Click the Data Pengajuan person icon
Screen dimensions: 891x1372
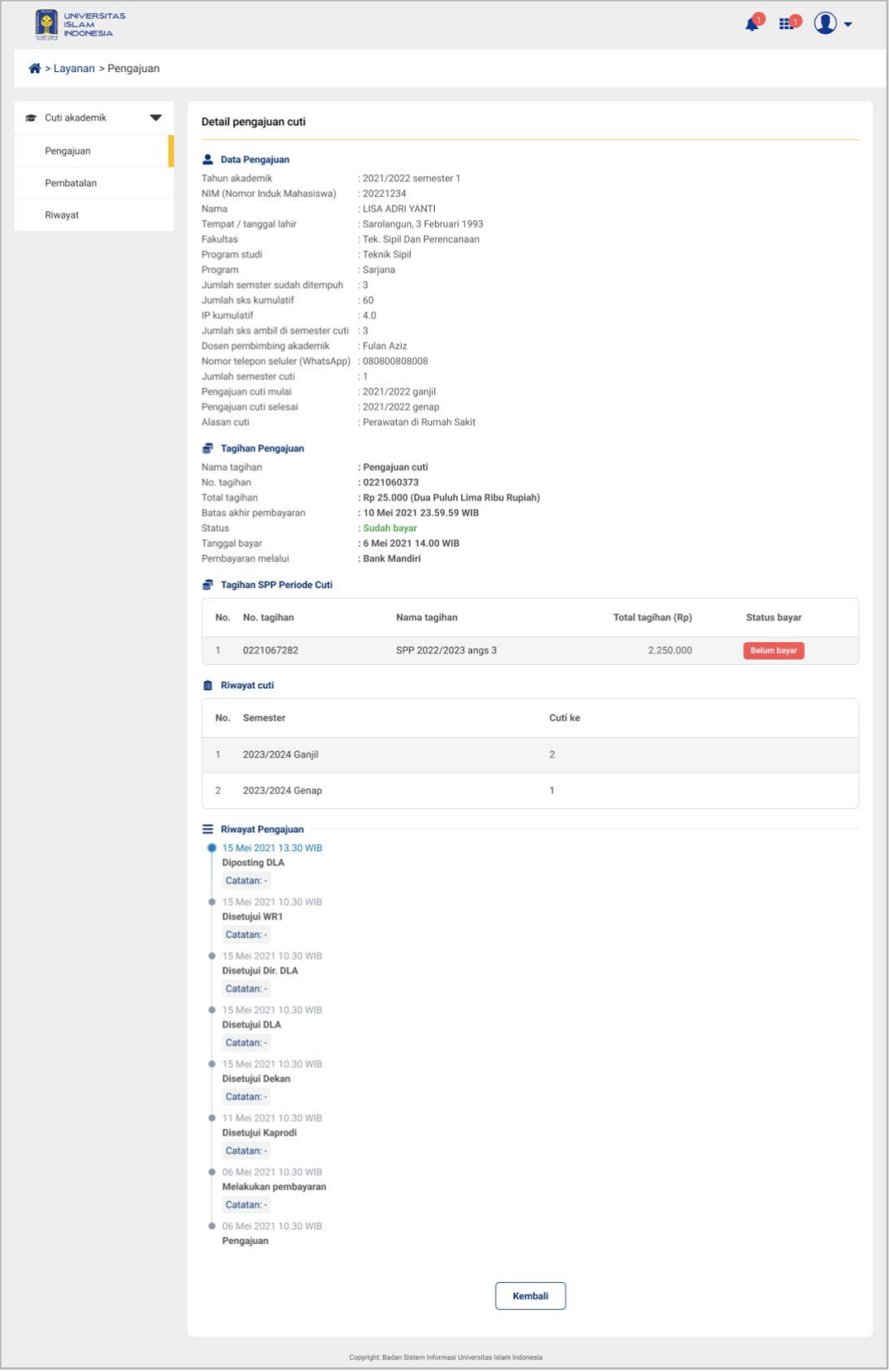click(208, 160)
